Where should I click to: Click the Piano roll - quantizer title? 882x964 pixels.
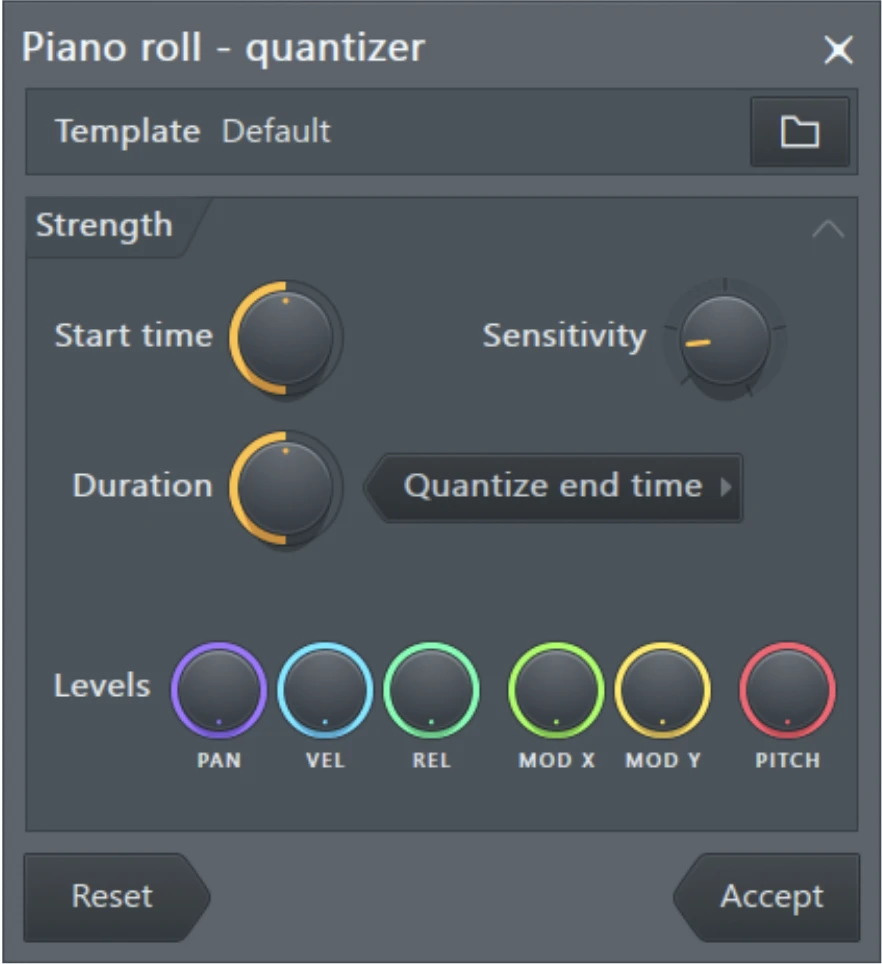224,48
